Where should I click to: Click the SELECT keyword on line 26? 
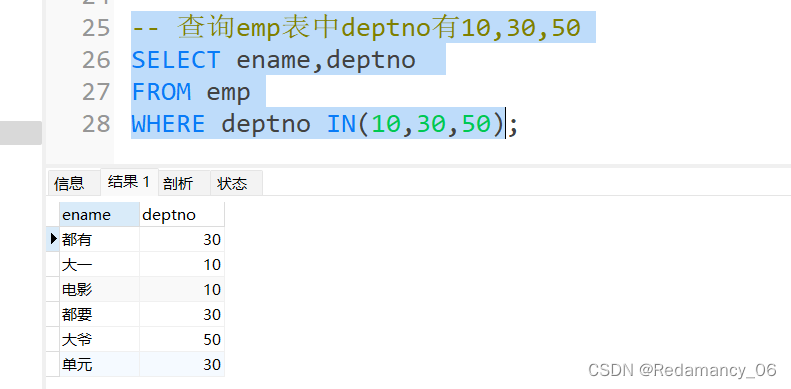click(x=176, y=60)
